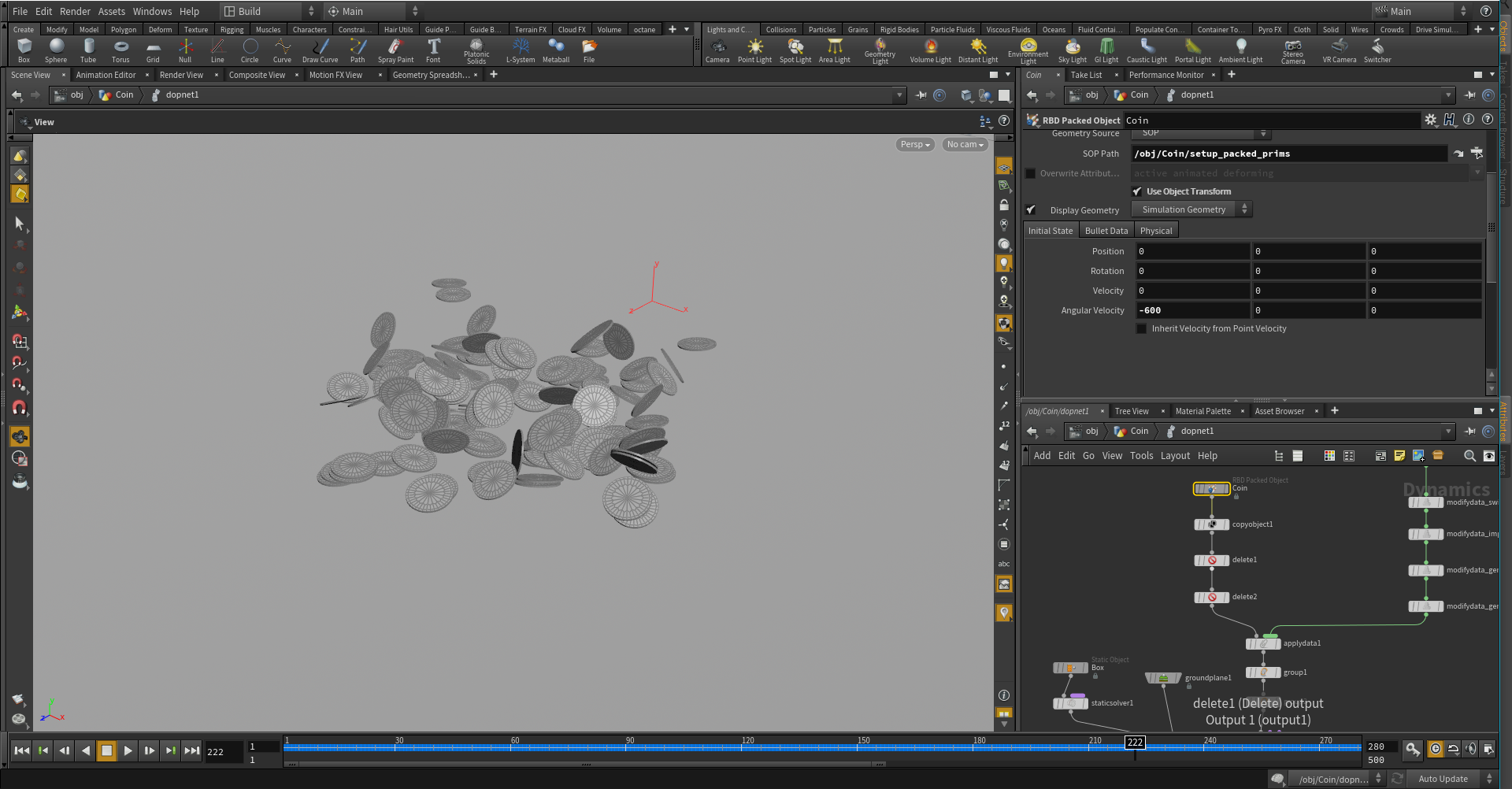Open the Render menu
1512x789 pixels.
tap(75, 11)
